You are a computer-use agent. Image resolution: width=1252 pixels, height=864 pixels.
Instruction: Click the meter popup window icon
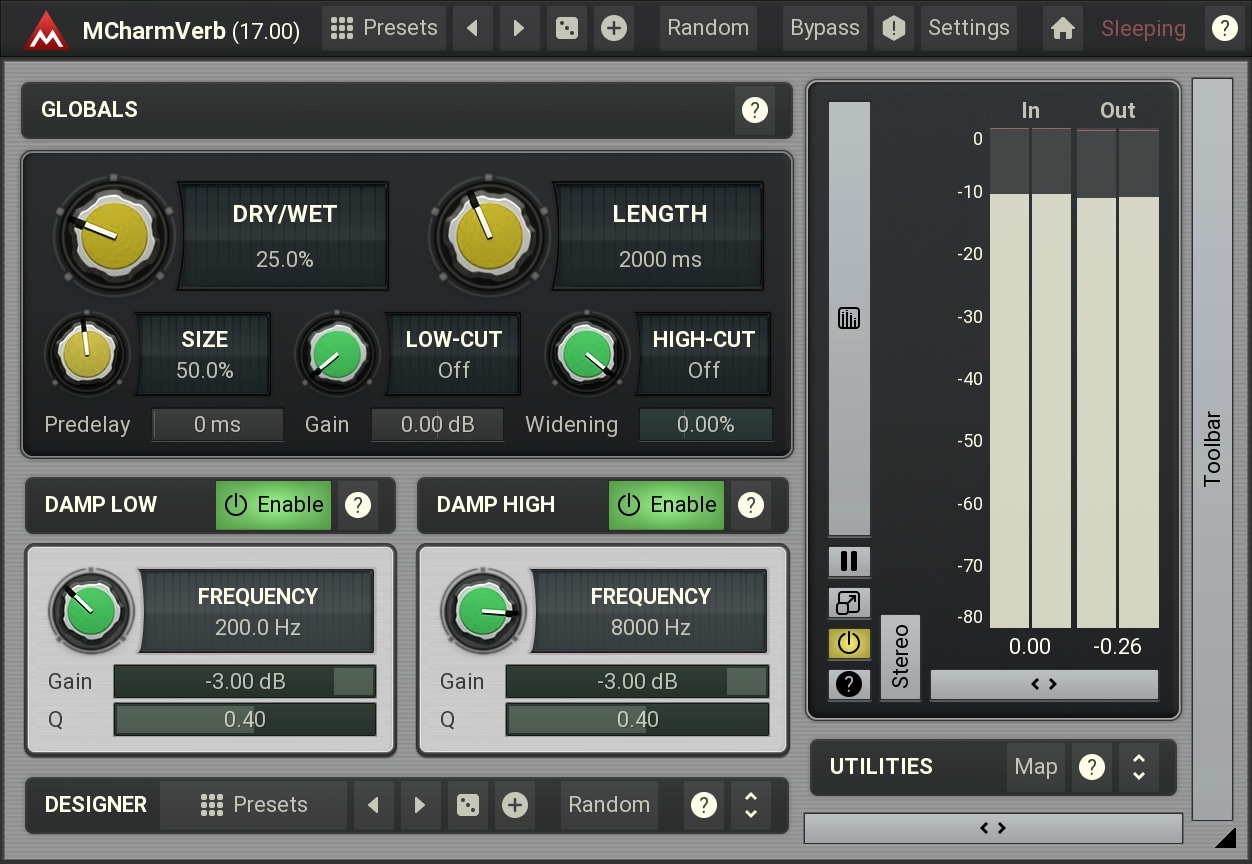click(849, 603)
